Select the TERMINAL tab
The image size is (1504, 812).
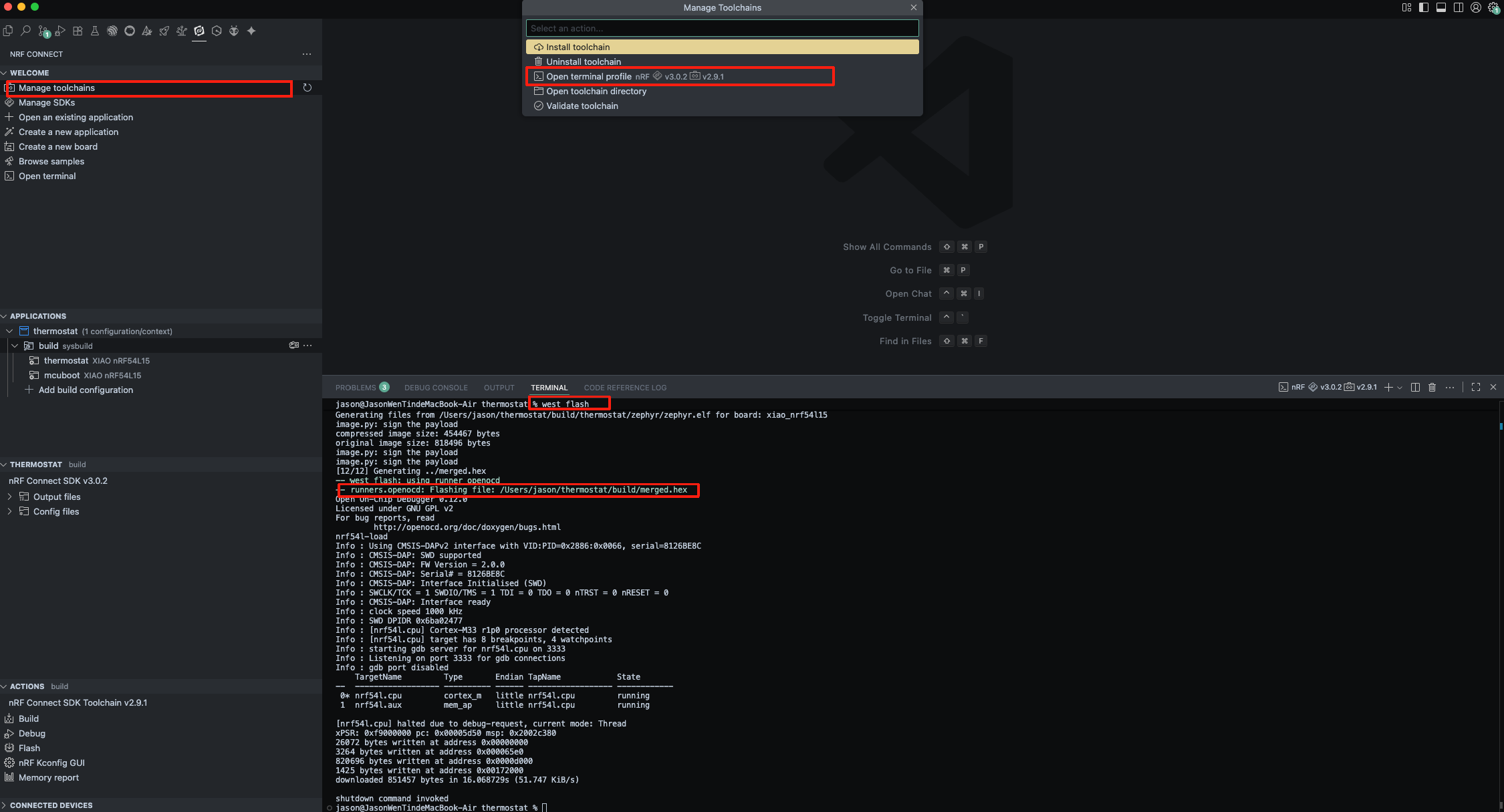click(549, 388)
